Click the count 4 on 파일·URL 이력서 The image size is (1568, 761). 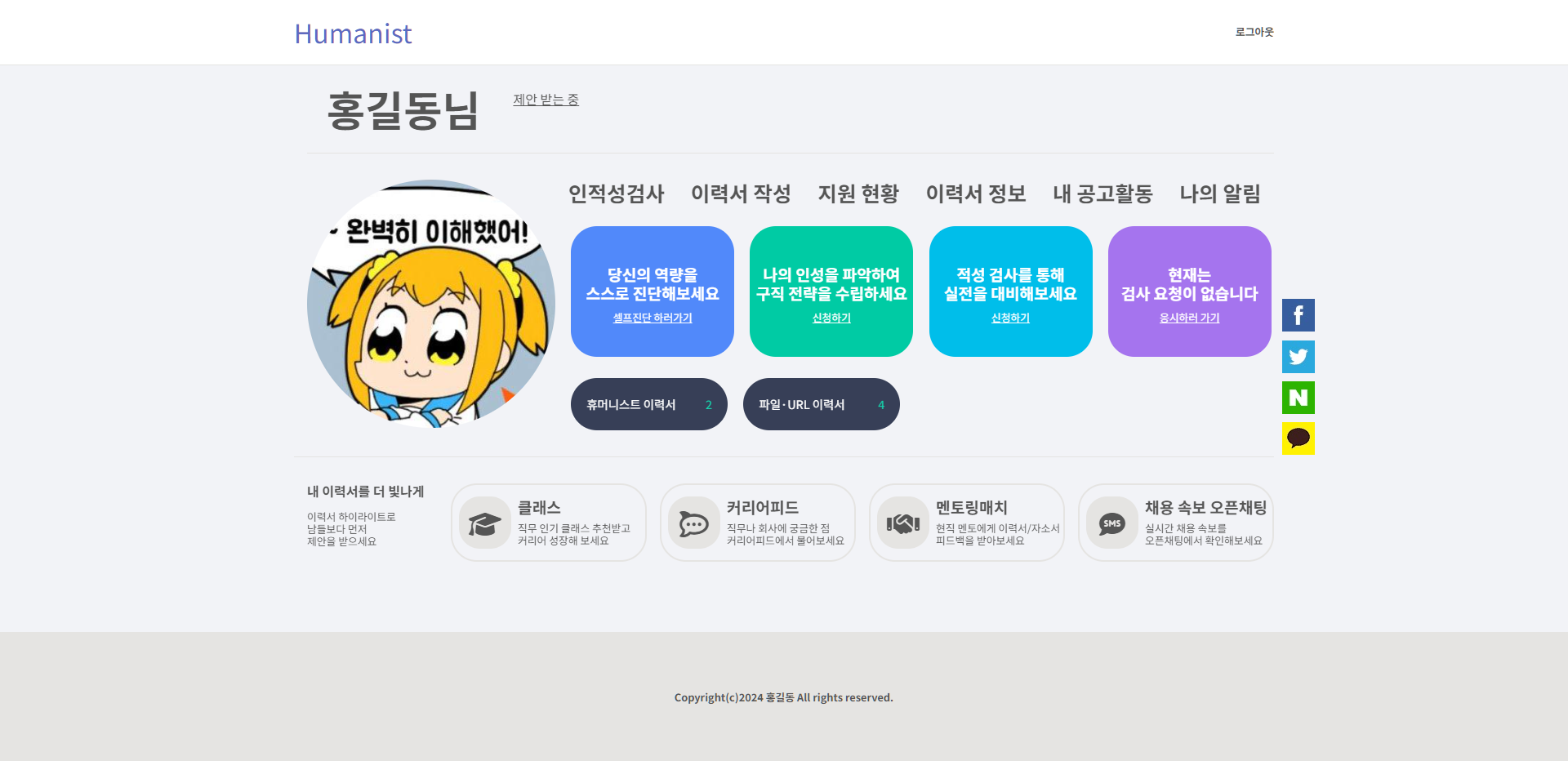(x=881, y=405)
